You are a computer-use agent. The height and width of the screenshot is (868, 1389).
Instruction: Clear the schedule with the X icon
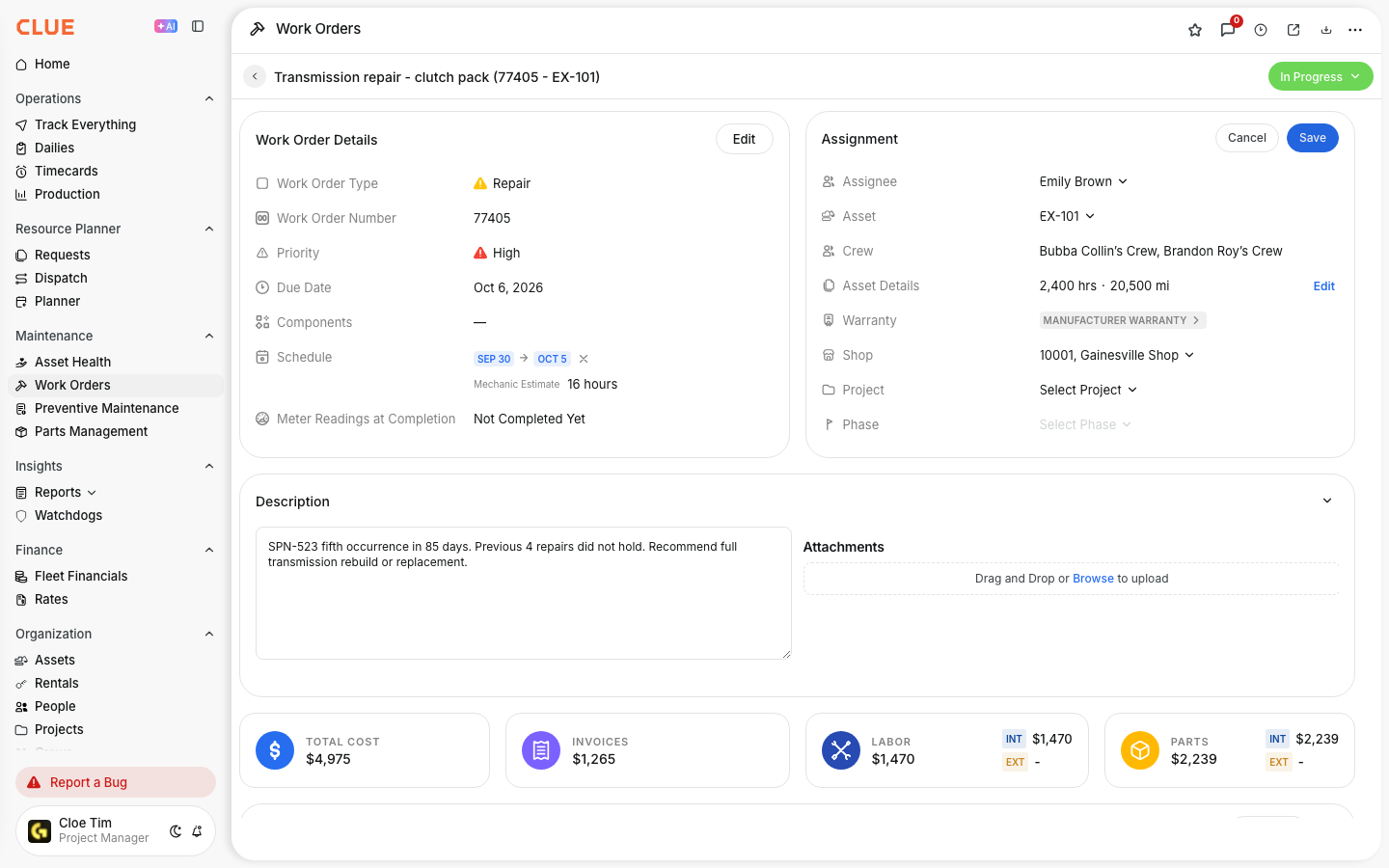(x=584, y=359)
